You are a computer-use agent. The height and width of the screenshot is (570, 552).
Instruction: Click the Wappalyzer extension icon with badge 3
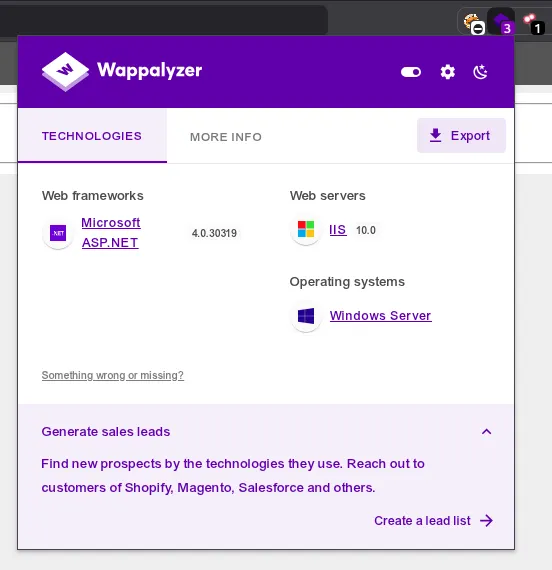click(501, 22)
